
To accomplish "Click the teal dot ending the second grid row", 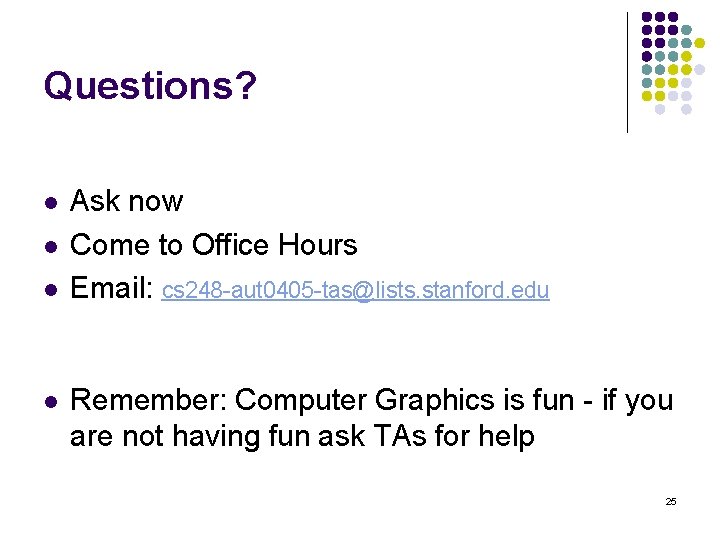I will point(686,30).
